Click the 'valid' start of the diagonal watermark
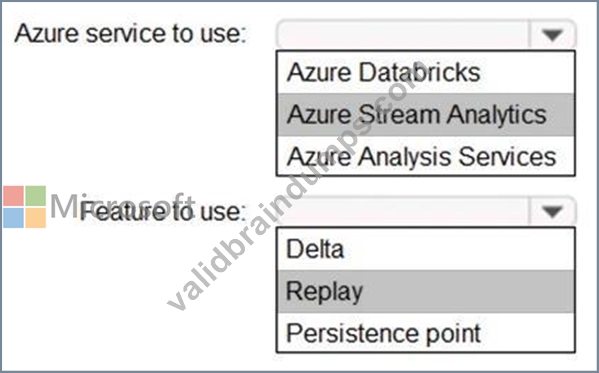 point(193,281)
